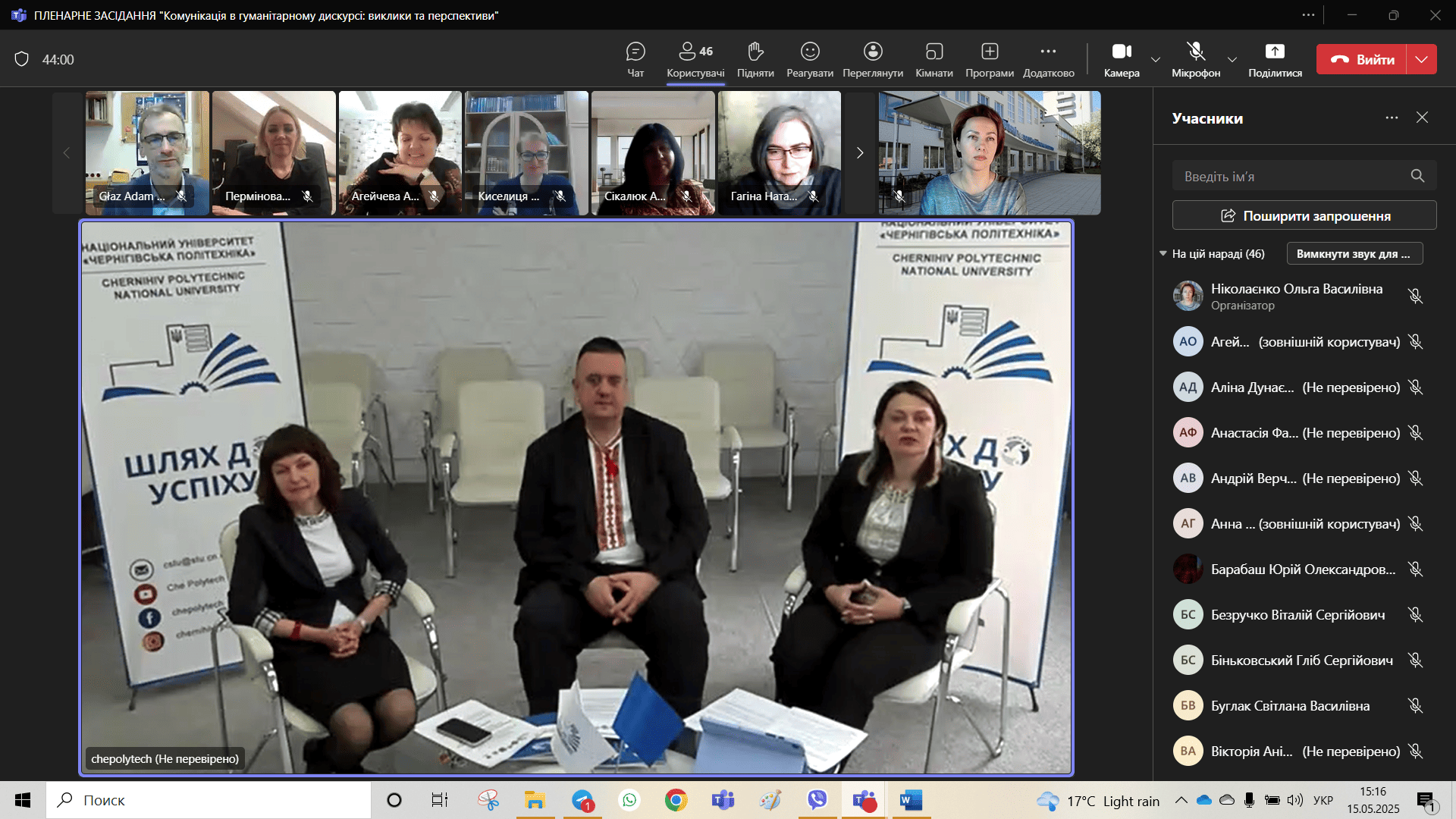Open the Chat panel icon
Viewport: 1456px width, 819px height.
[635, 52]
